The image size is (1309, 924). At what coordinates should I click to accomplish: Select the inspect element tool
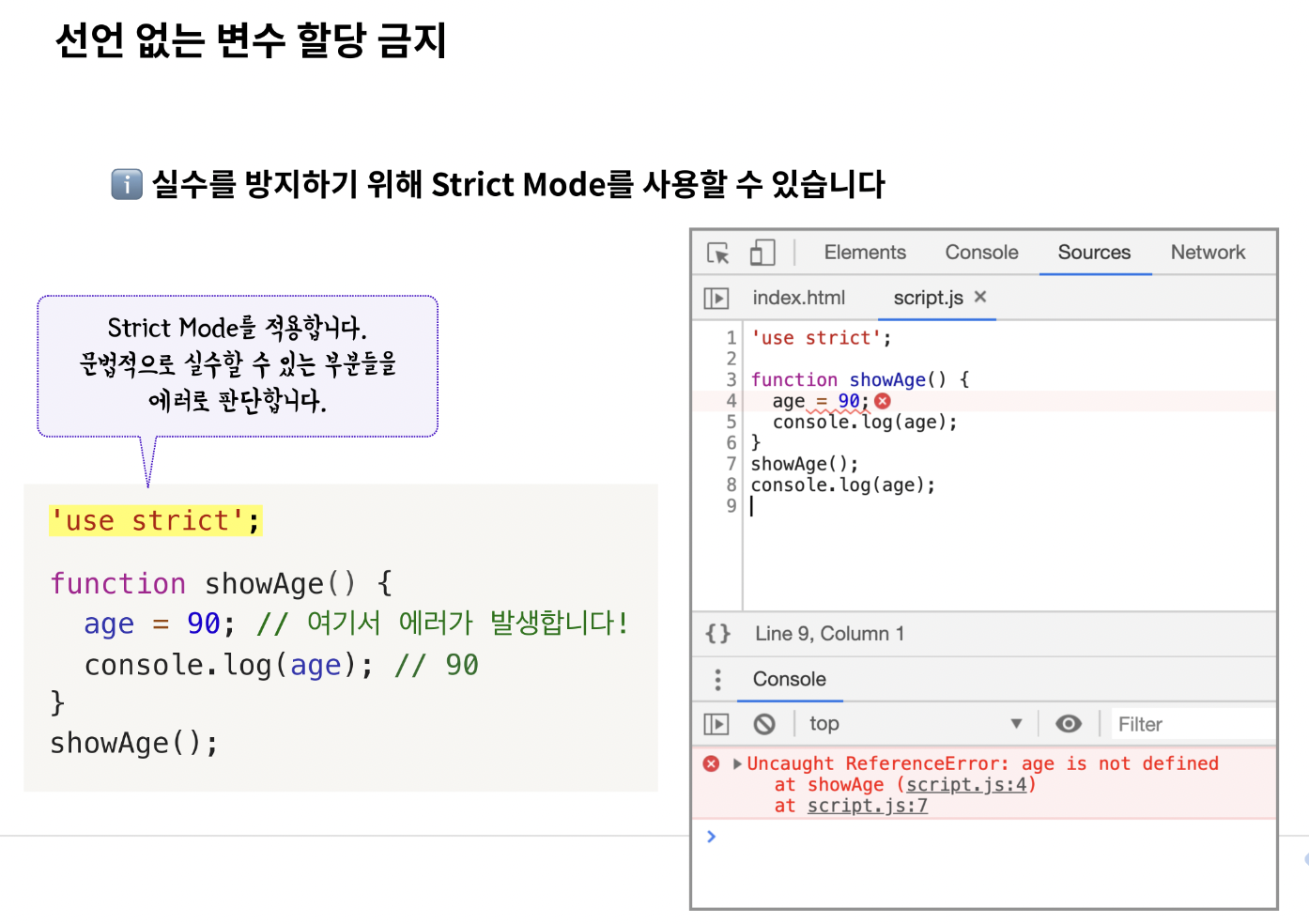pos(718,252)
